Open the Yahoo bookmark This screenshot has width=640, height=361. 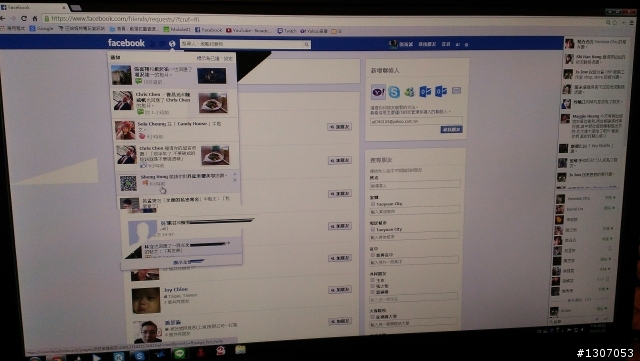314,31
